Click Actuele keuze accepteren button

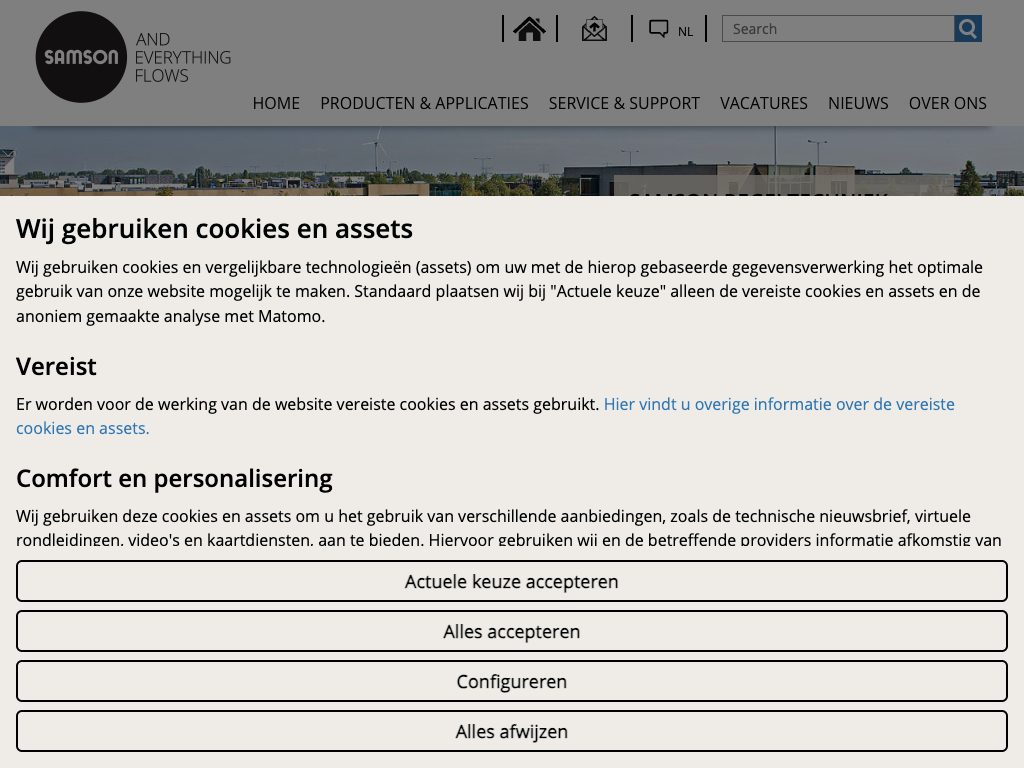coord(511,581)
